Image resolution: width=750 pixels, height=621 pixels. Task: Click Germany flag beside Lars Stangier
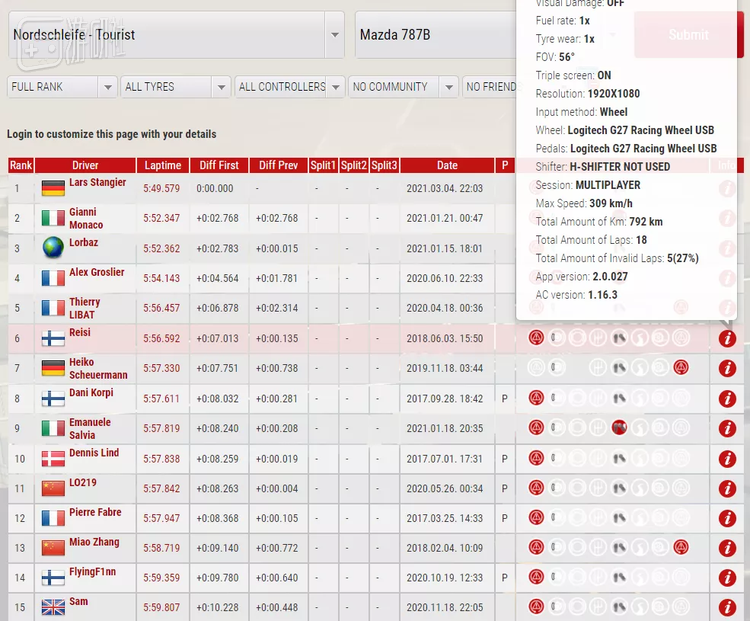pyautogui.click(x=53, y=188)
